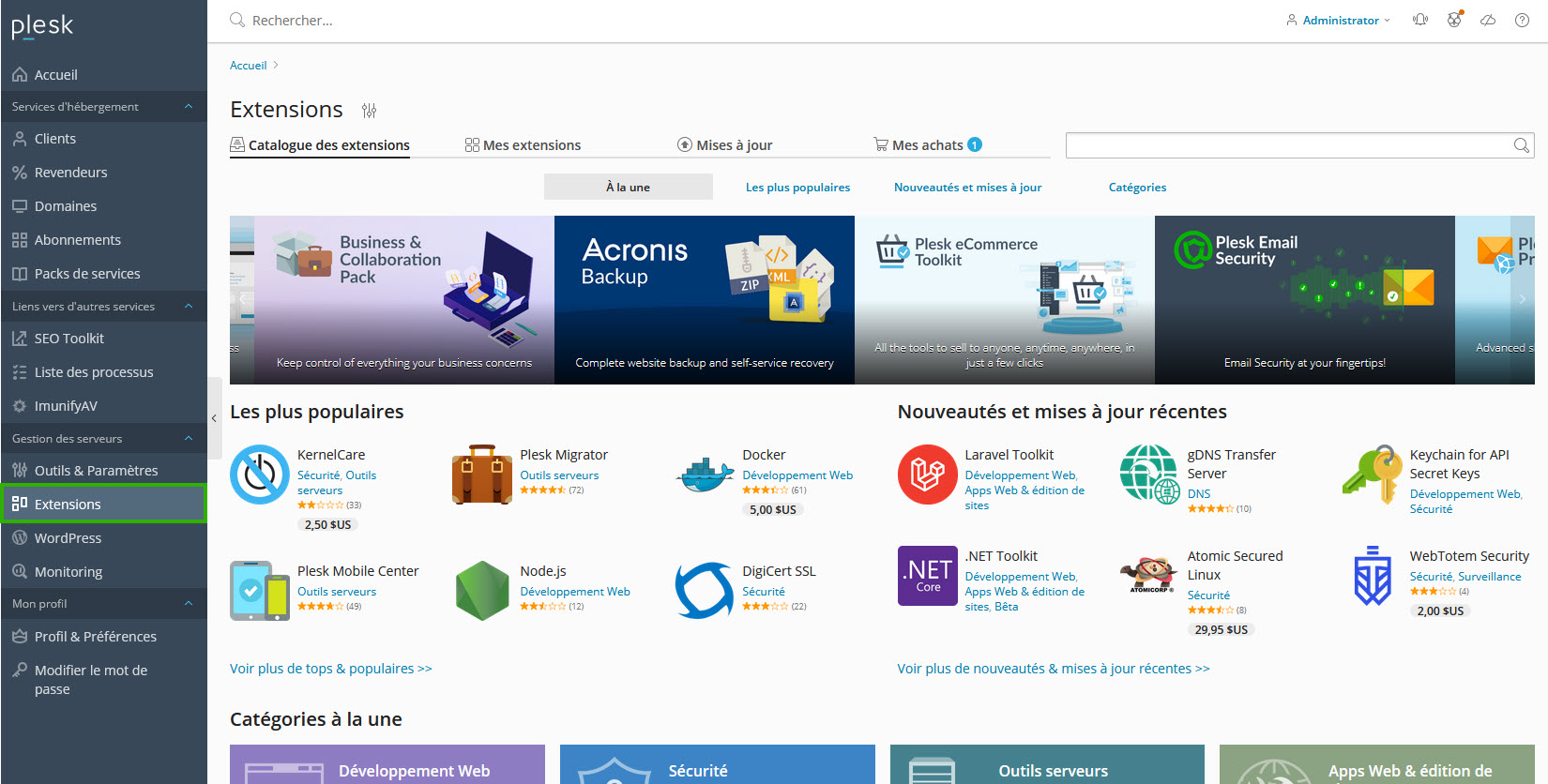Open the Mes achats tab
Image resolution: width=1548 pixels, height=784 pixels.
928,145
